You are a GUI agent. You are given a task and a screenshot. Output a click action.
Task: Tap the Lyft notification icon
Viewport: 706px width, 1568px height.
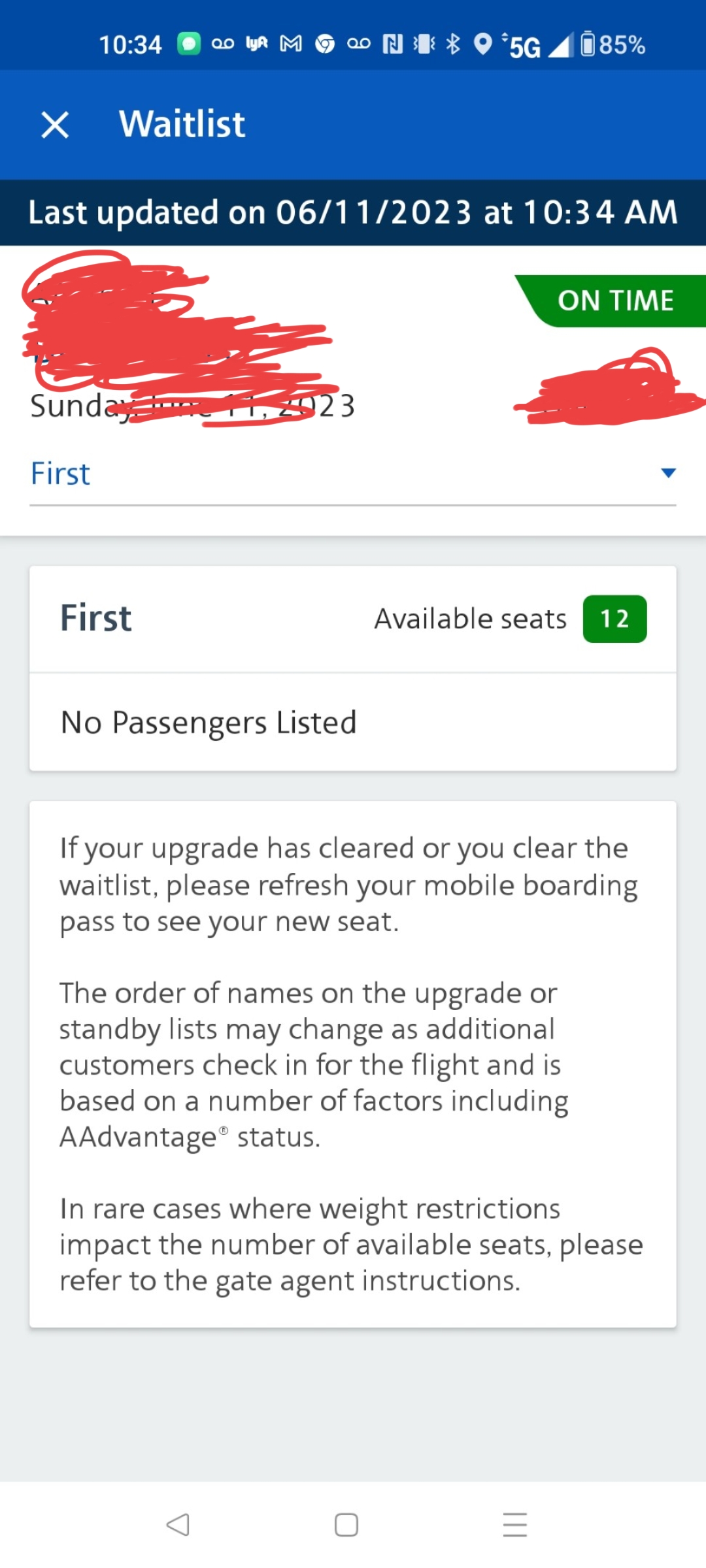[x=257, y=44]
